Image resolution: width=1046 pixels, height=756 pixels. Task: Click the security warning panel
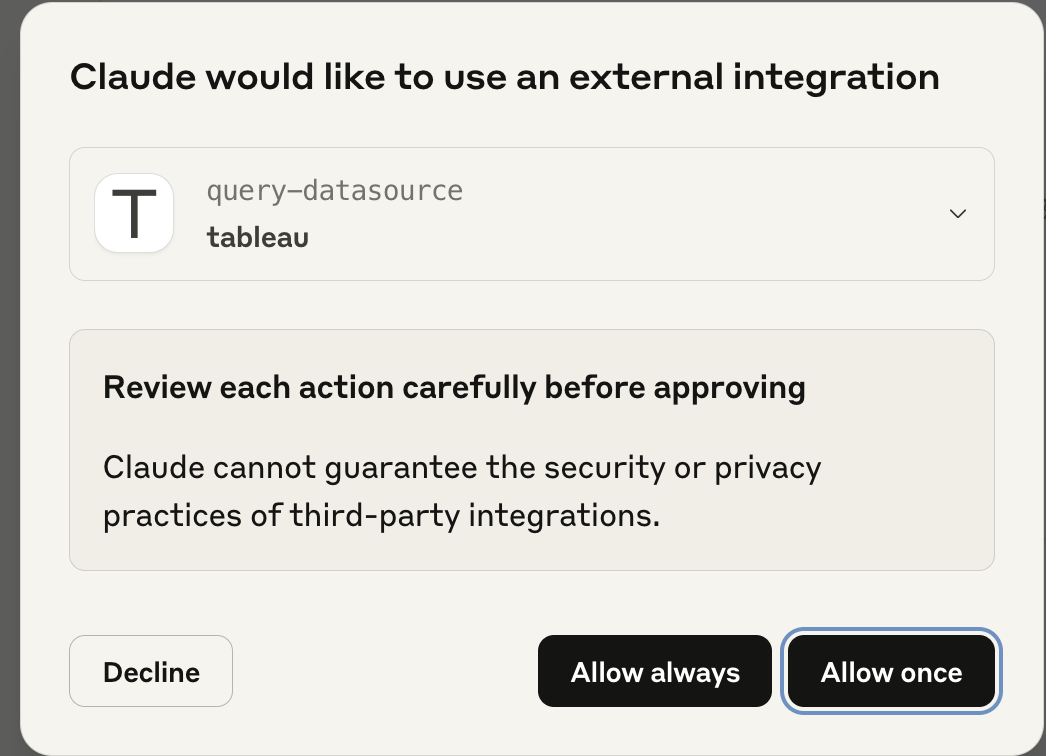[x=532, y=450]
